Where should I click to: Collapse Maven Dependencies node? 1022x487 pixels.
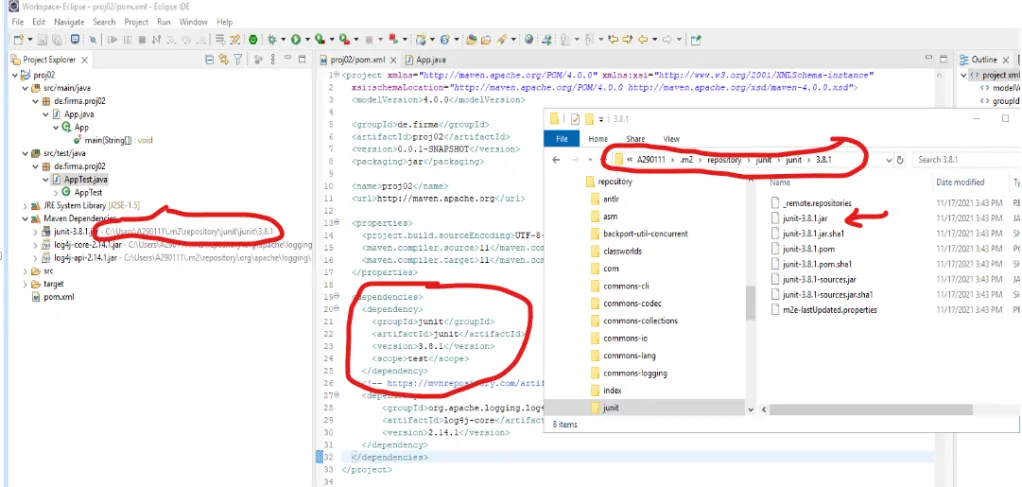pyautogui.click(x=25, y=219)
